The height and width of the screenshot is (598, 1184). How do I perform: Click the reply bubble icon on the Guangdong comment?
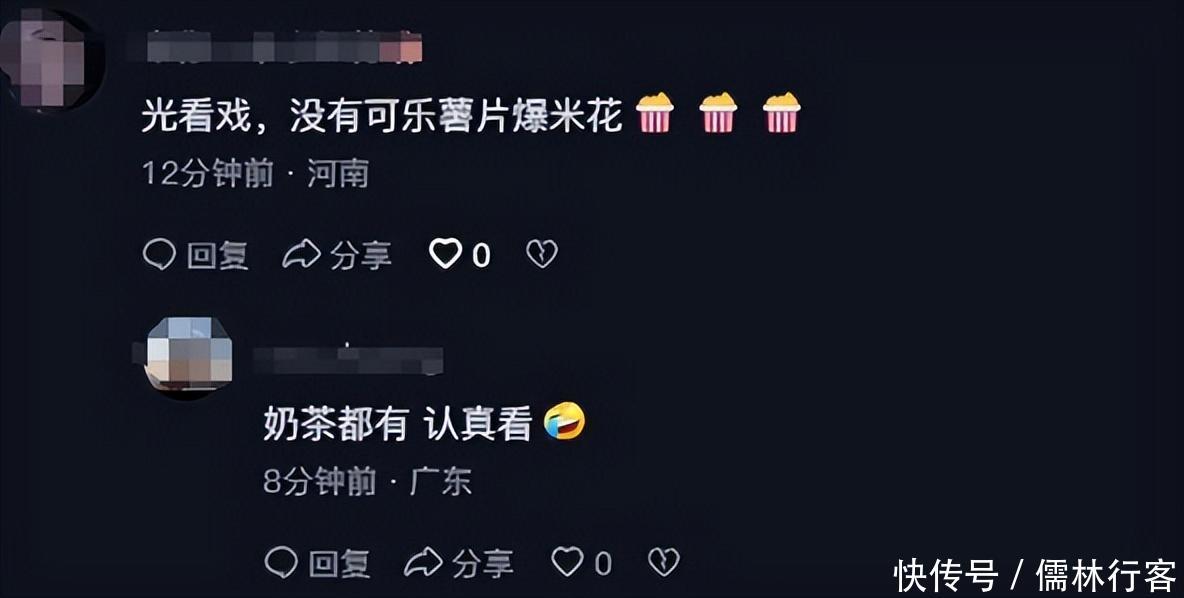[x=282, y=563]
